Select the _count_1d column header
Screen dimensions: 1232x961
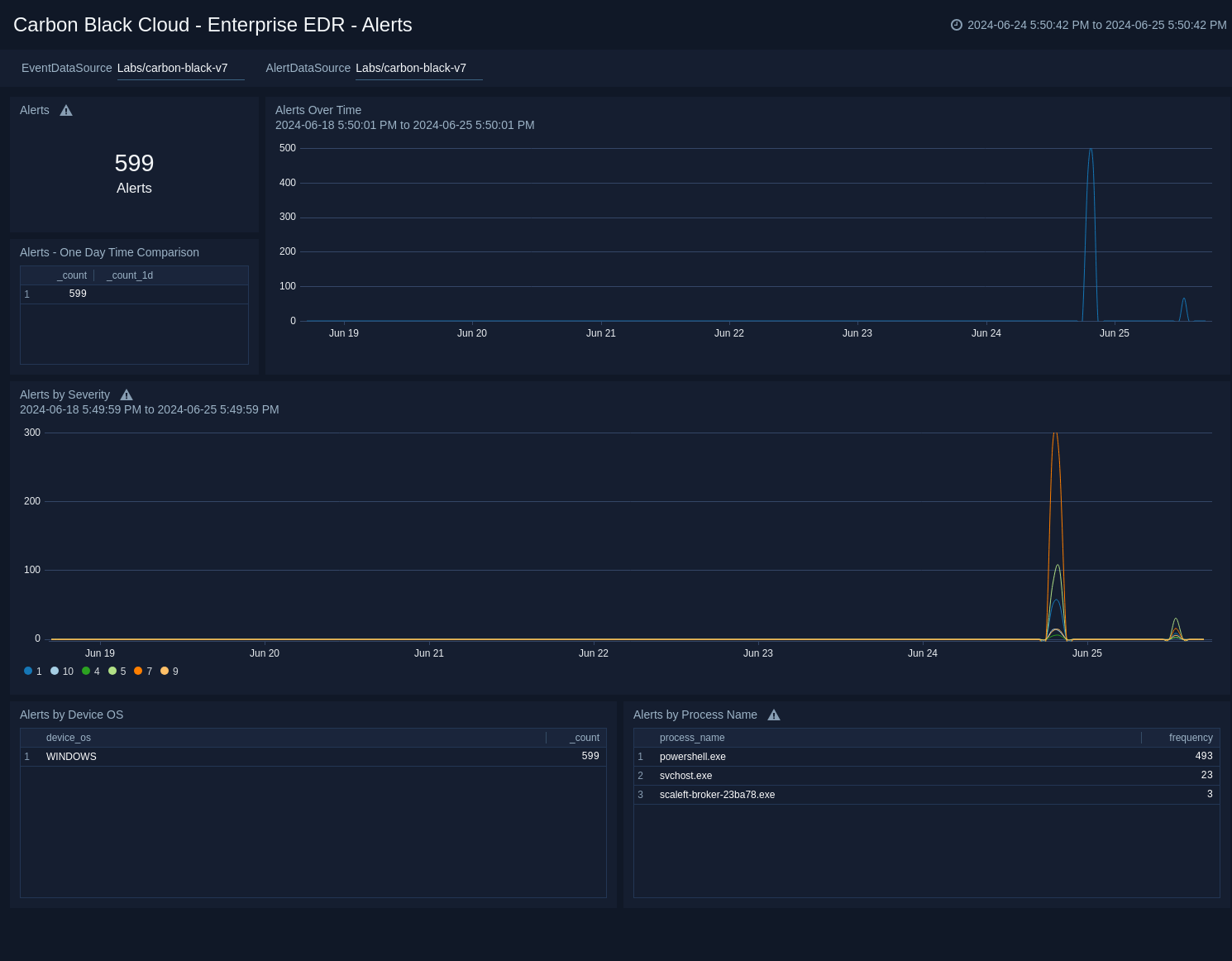[129, 275]
